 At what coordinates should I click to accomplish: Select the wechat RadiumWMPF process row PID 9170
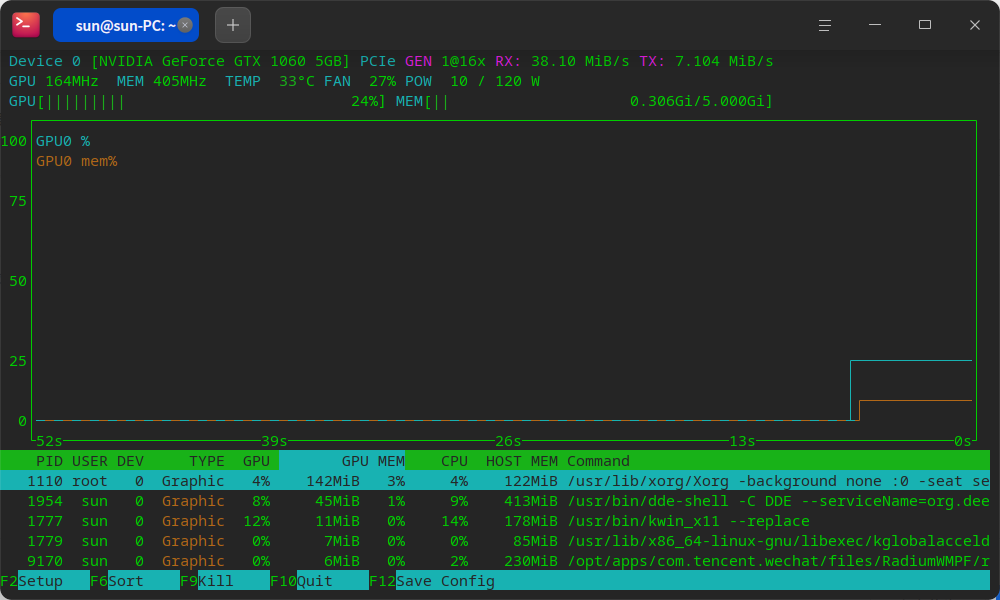click(x=495, y=561)
